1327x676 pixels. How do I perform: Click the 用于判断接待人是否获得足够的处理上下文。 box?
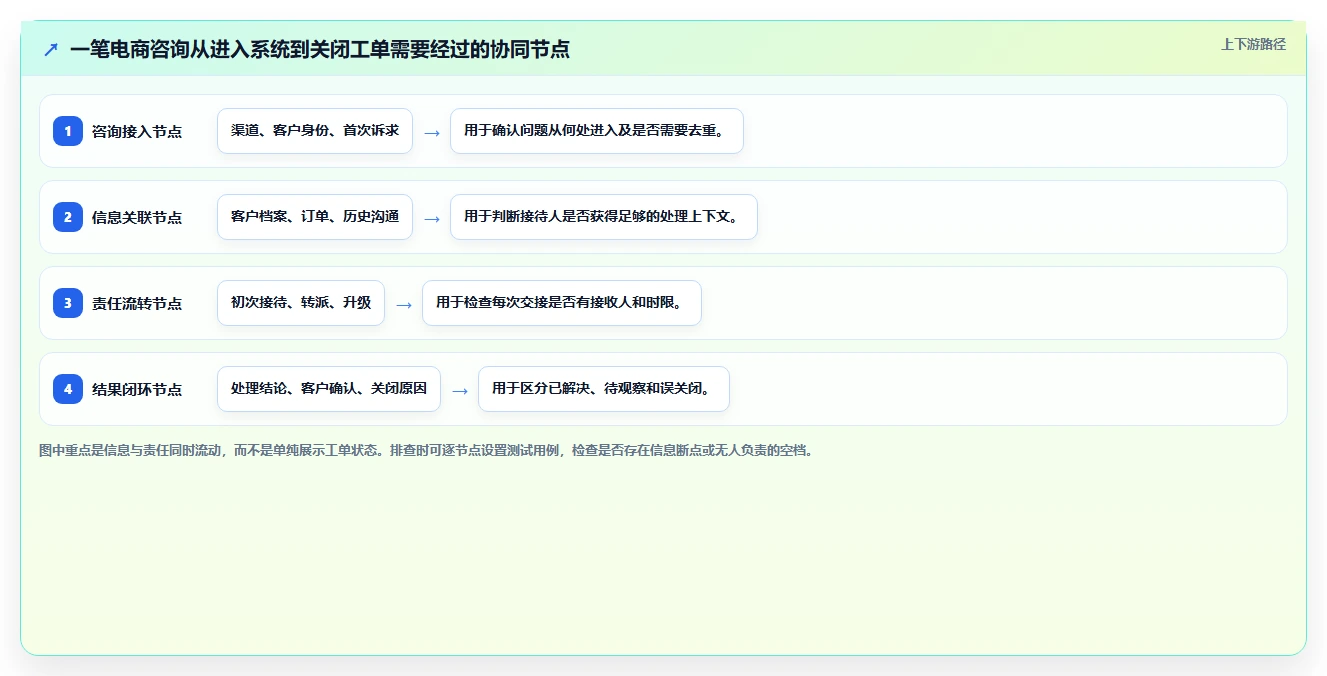(x=604, y=217)
